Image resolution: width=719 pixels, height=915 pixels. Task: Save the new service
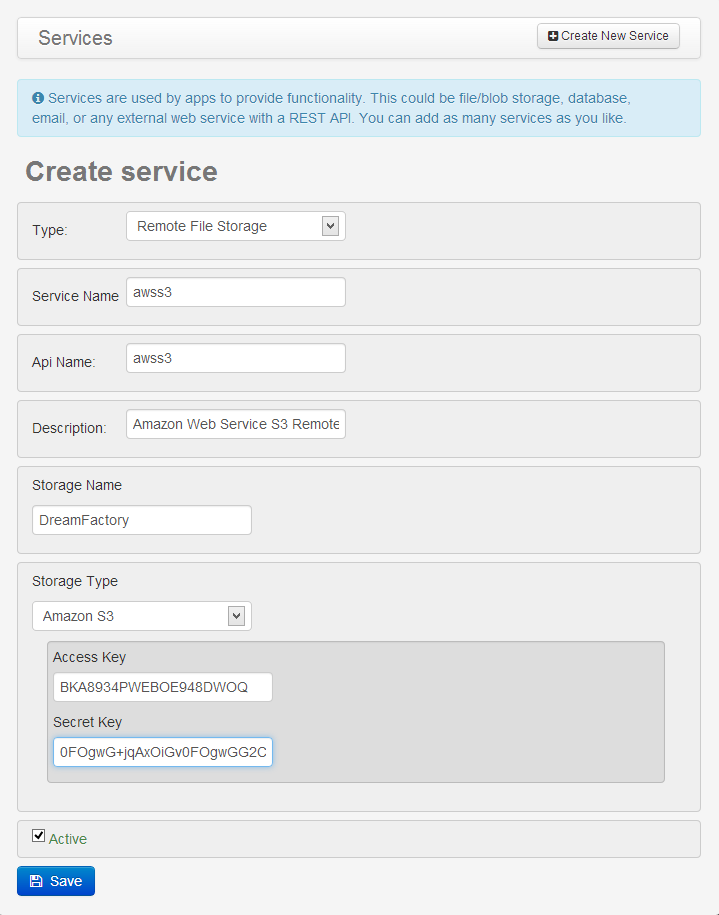pos(56,881)
